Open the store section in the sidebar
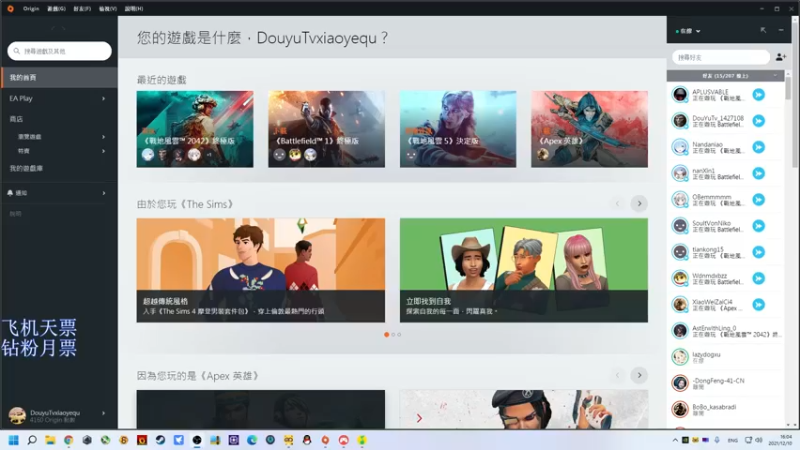Viewport: 800px width, 450px height. 16,119
